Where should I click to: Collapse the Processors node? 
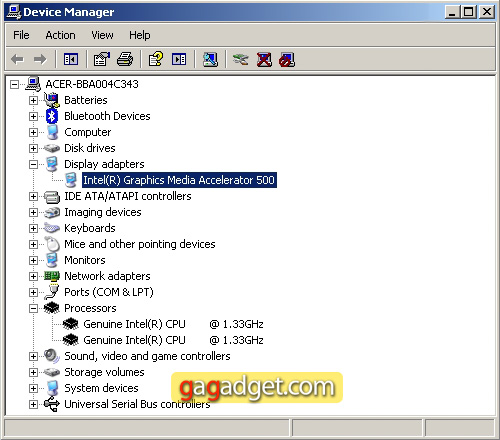(x=33, y=308)
